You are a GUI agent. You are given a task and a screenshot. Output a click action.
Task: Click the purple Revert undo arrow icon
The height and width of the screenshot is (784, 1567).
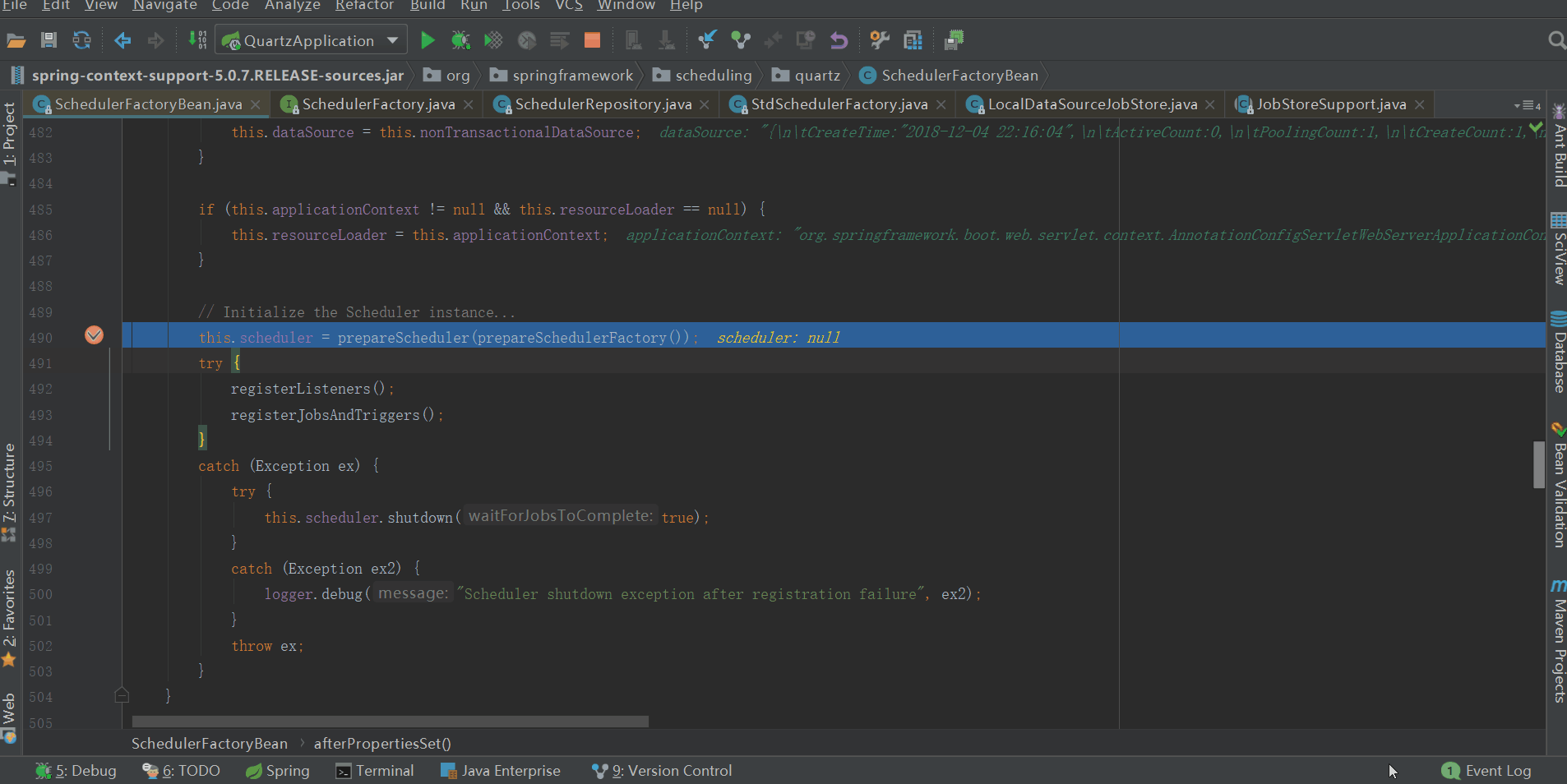click(x=839, y=40)
